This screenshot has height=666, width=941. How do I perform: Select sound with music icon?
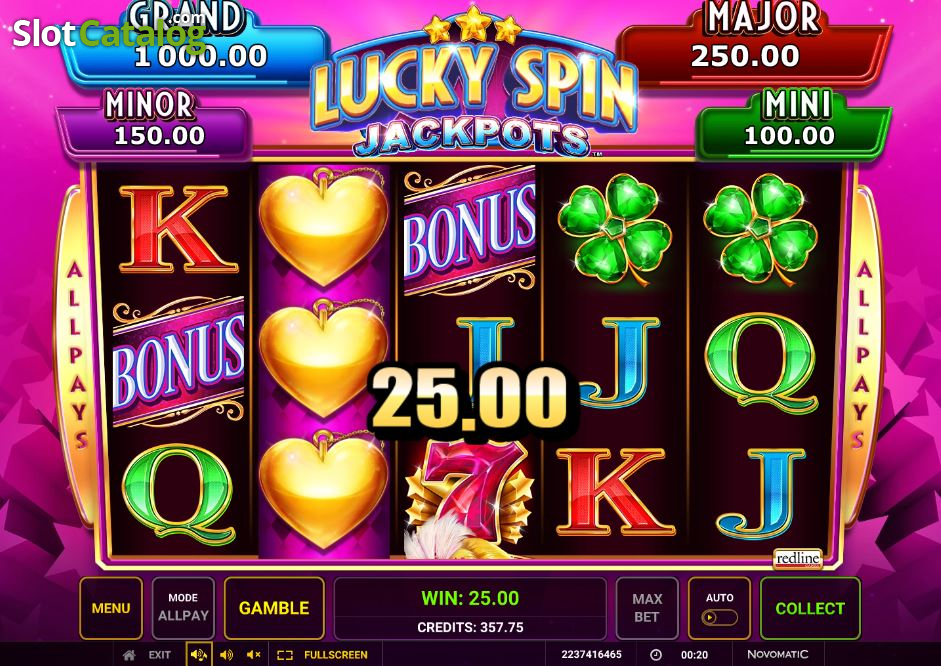199,655
